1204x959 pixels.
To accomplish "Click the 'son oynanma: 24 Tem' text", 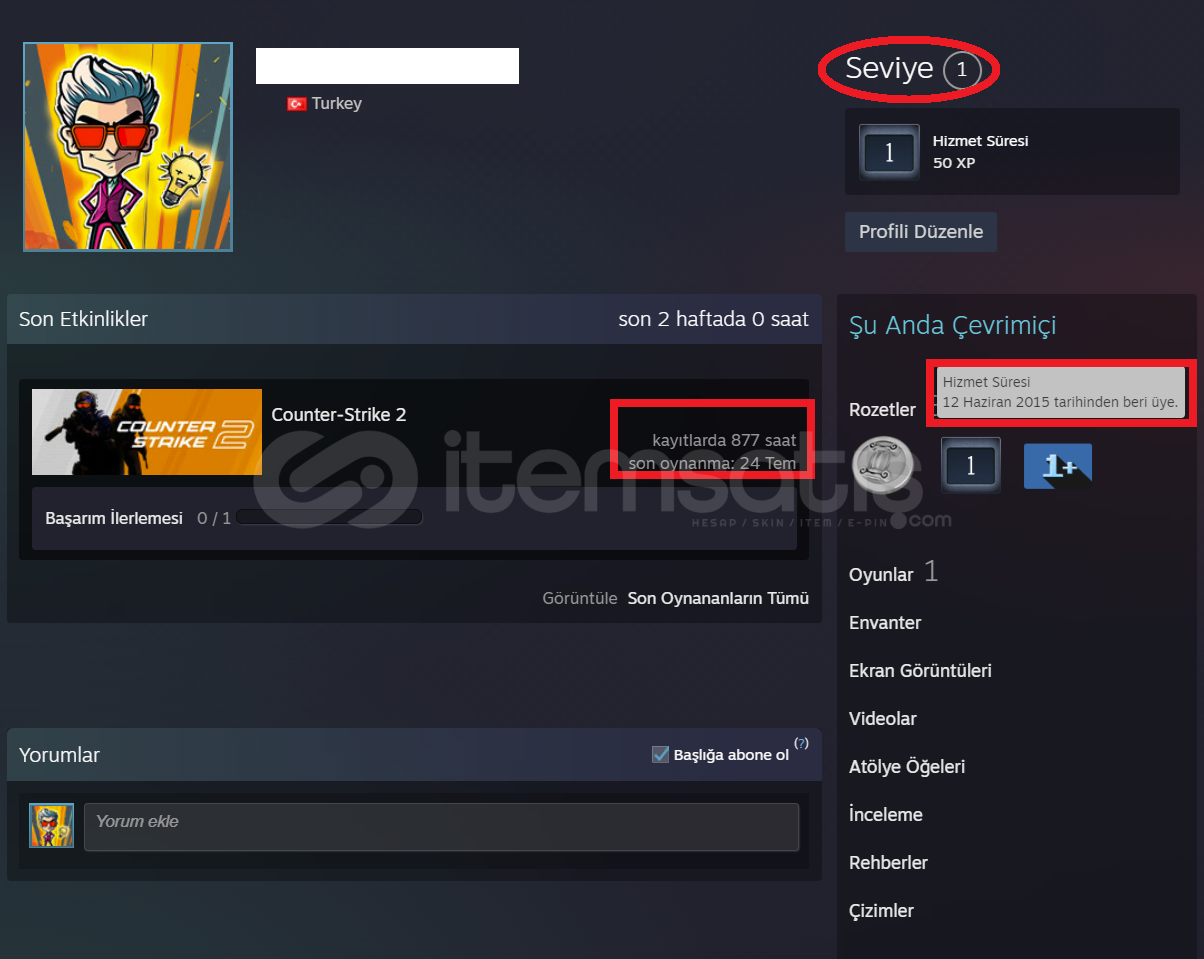I will (713, 463).
